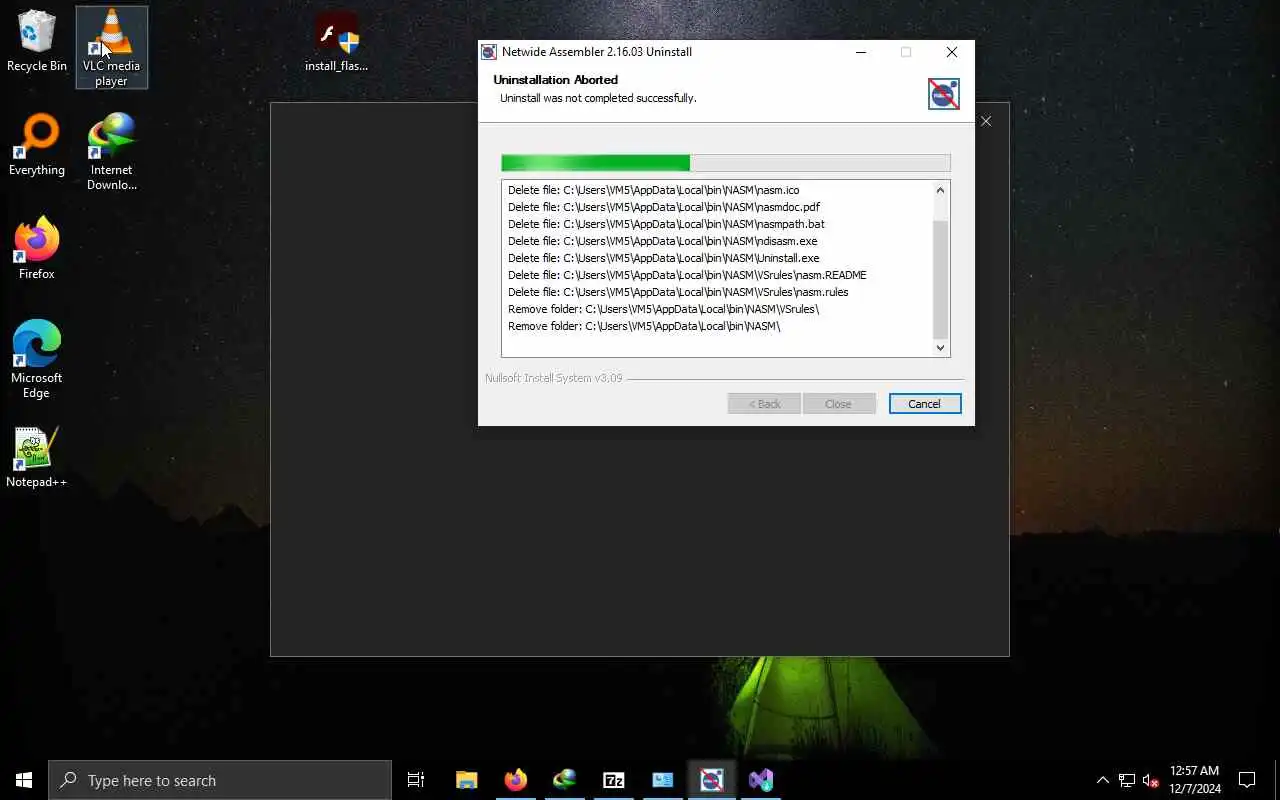Select the 'nasmdoc.pdf' delete log line
Screen dimensions: 1280x800
pyautogui.click(x=664, y=207)
